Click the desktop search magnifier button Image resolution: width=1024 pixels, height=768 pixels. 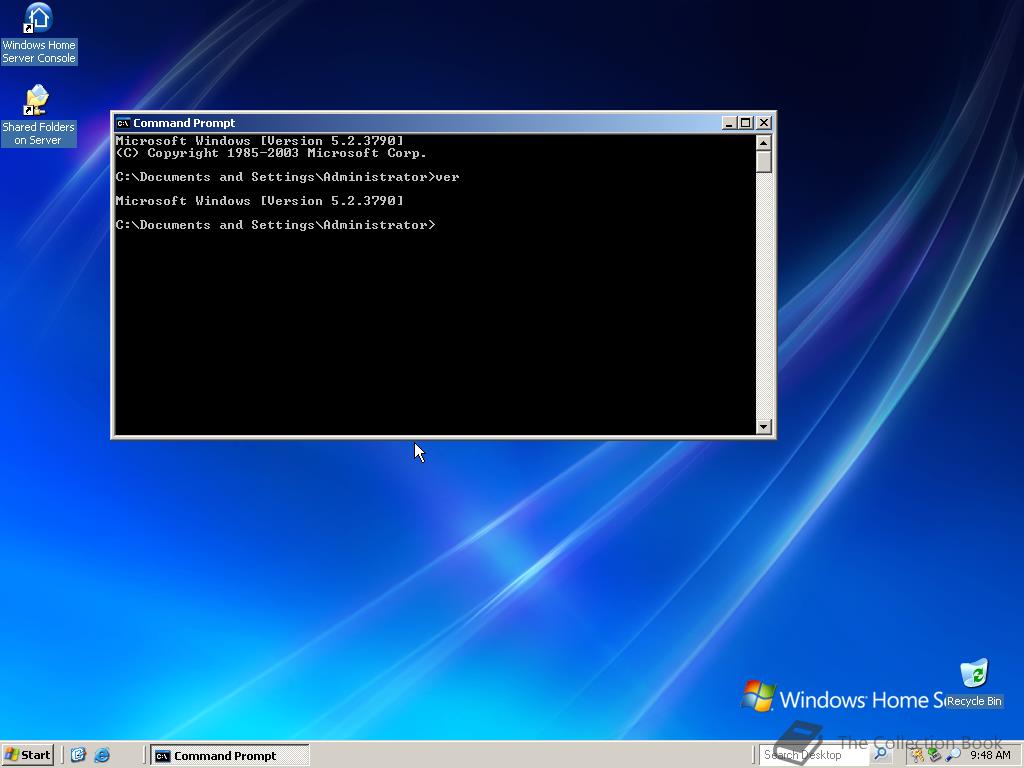click(x=880, y=755)
